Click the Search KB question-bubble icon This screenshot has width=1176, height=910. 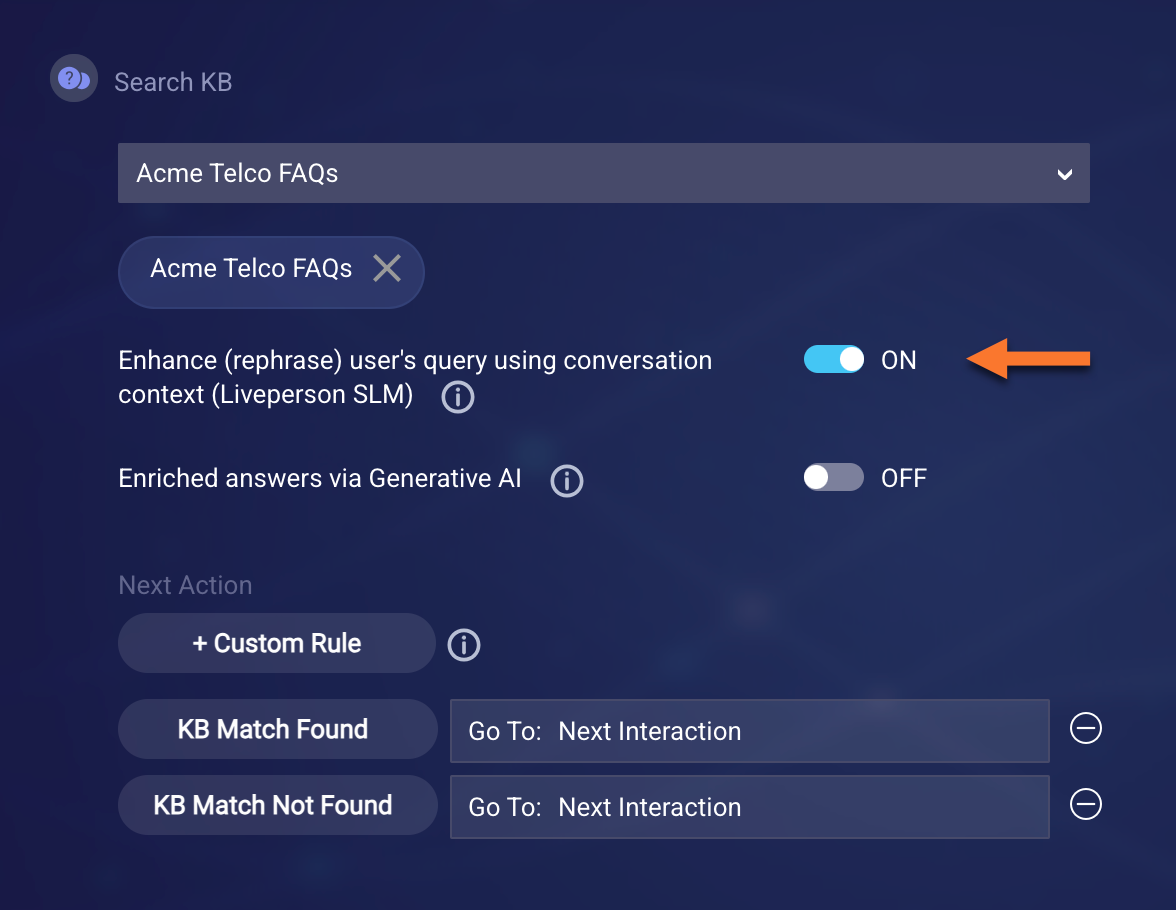click(73, 79)
